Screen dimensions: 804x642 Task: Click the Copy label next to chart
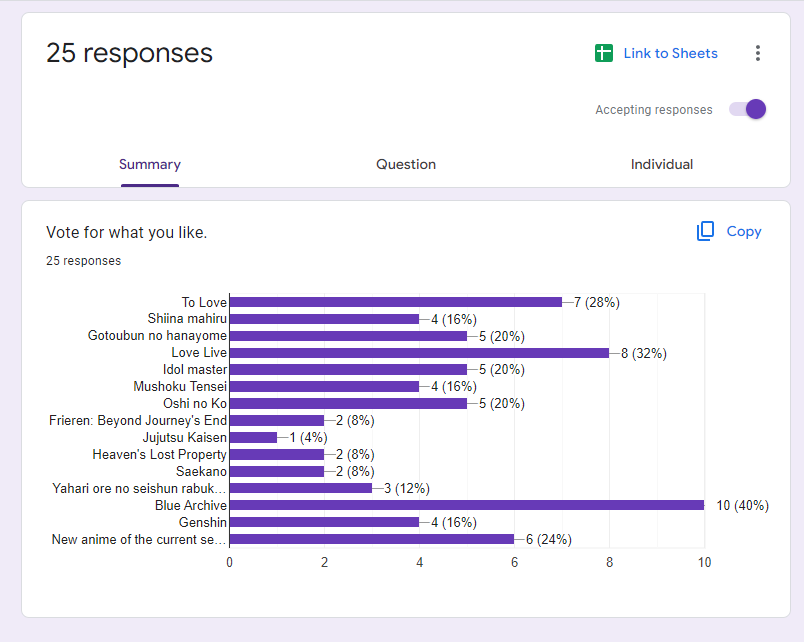click(x=743, y=232)
